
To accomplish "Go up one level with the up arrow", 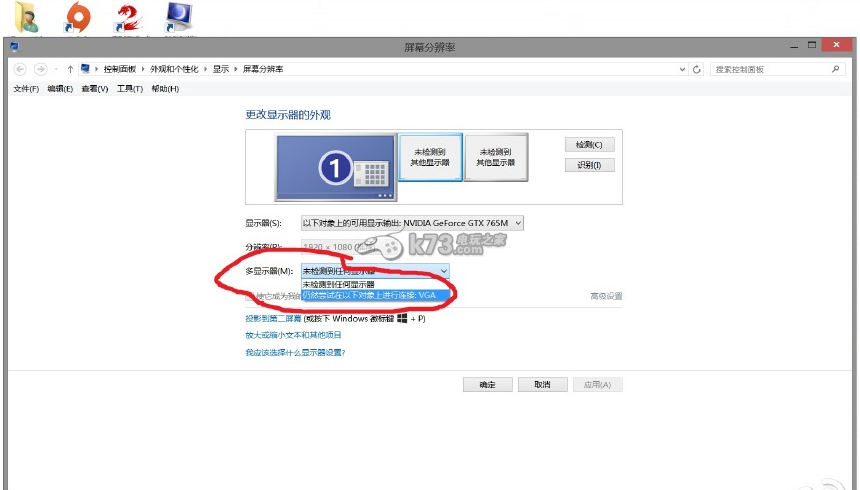I will click(x=69, y=69).
